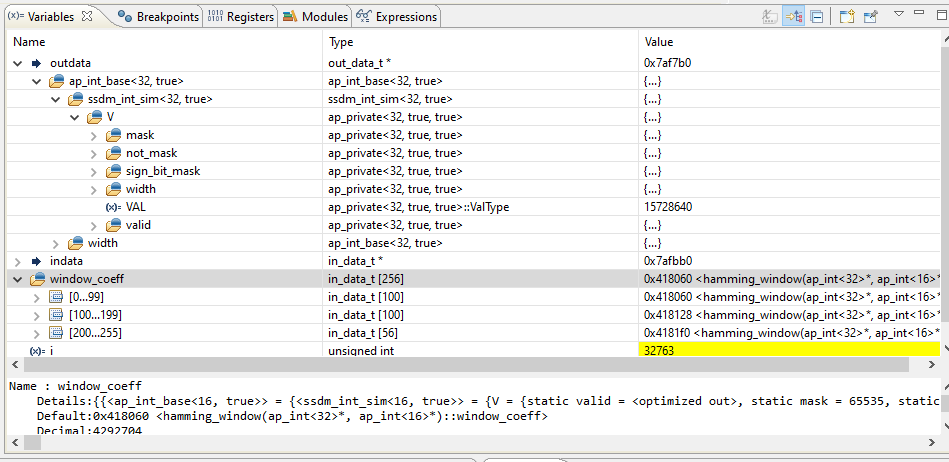This screenshot has width=949, height=462.
Task: Close the Variables tab with X
Action: pos(87,17)
